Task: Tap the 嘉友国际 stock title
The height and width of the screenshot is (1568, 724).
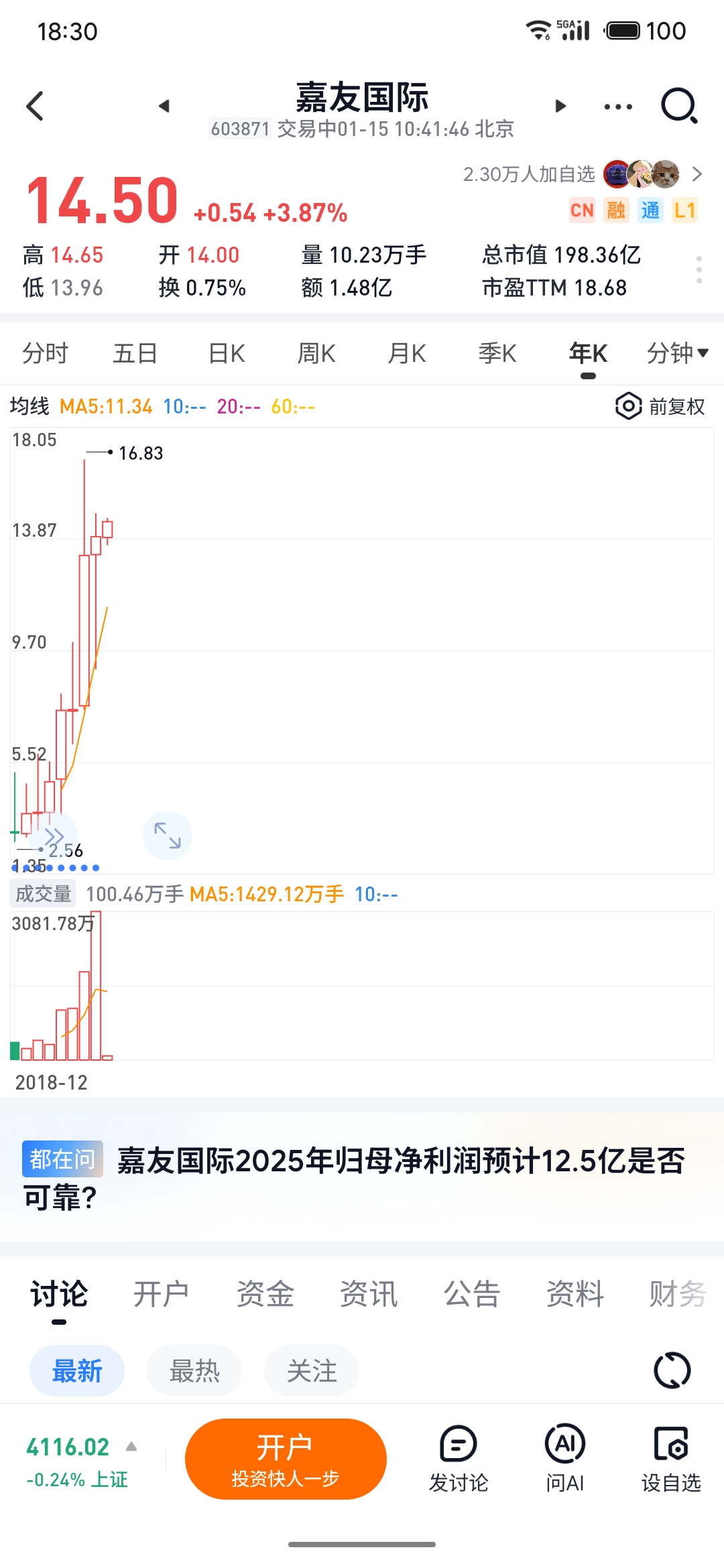Action: click(362, 98)
